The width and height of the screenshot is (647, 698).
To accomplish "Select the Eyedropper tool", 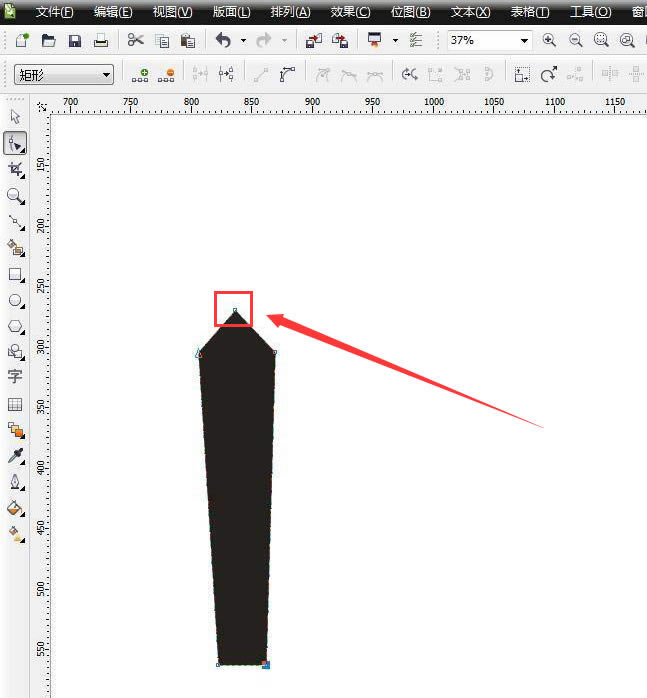I will pos(16,456).
